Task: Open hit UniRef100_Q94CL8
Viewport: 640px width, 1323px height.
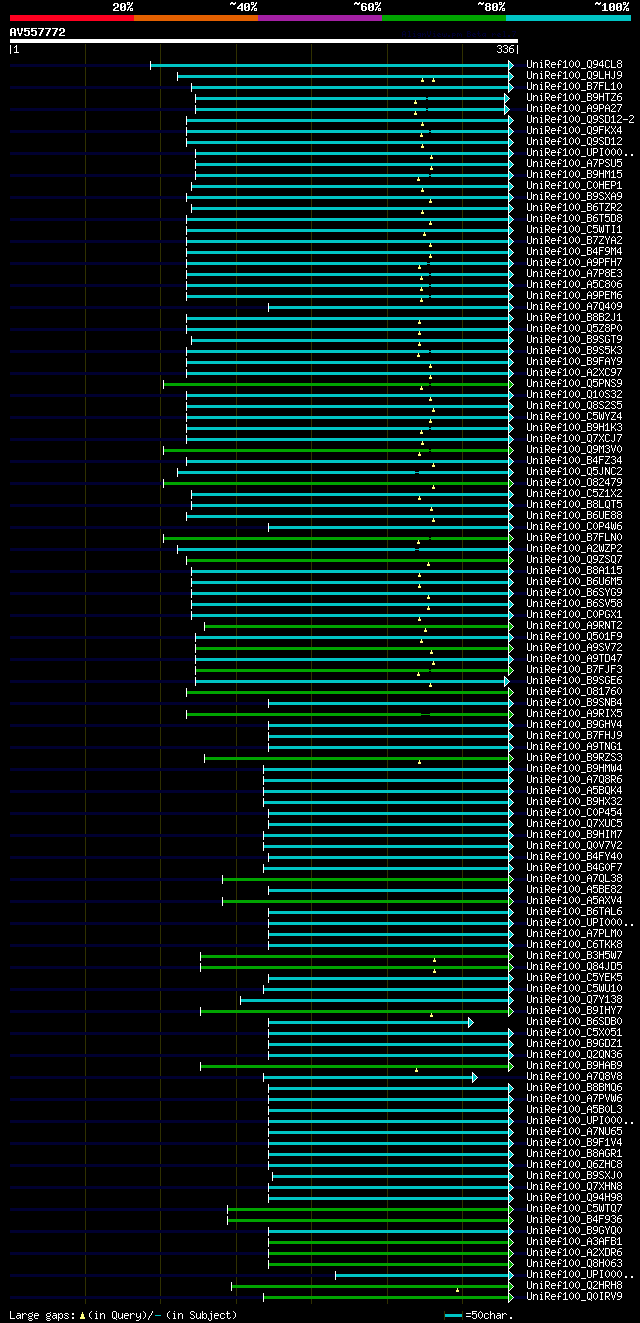Action: 574,65
